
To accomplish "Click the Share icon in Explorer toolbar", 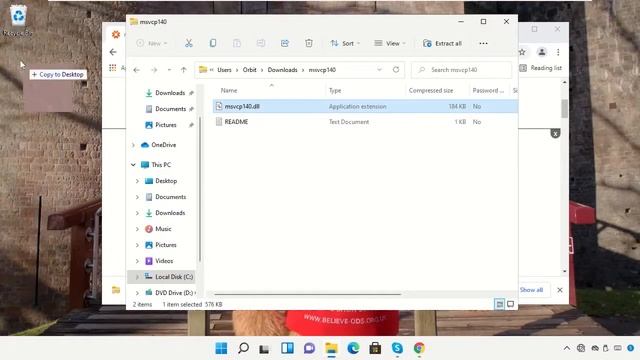I will click(x=285, y=43).
